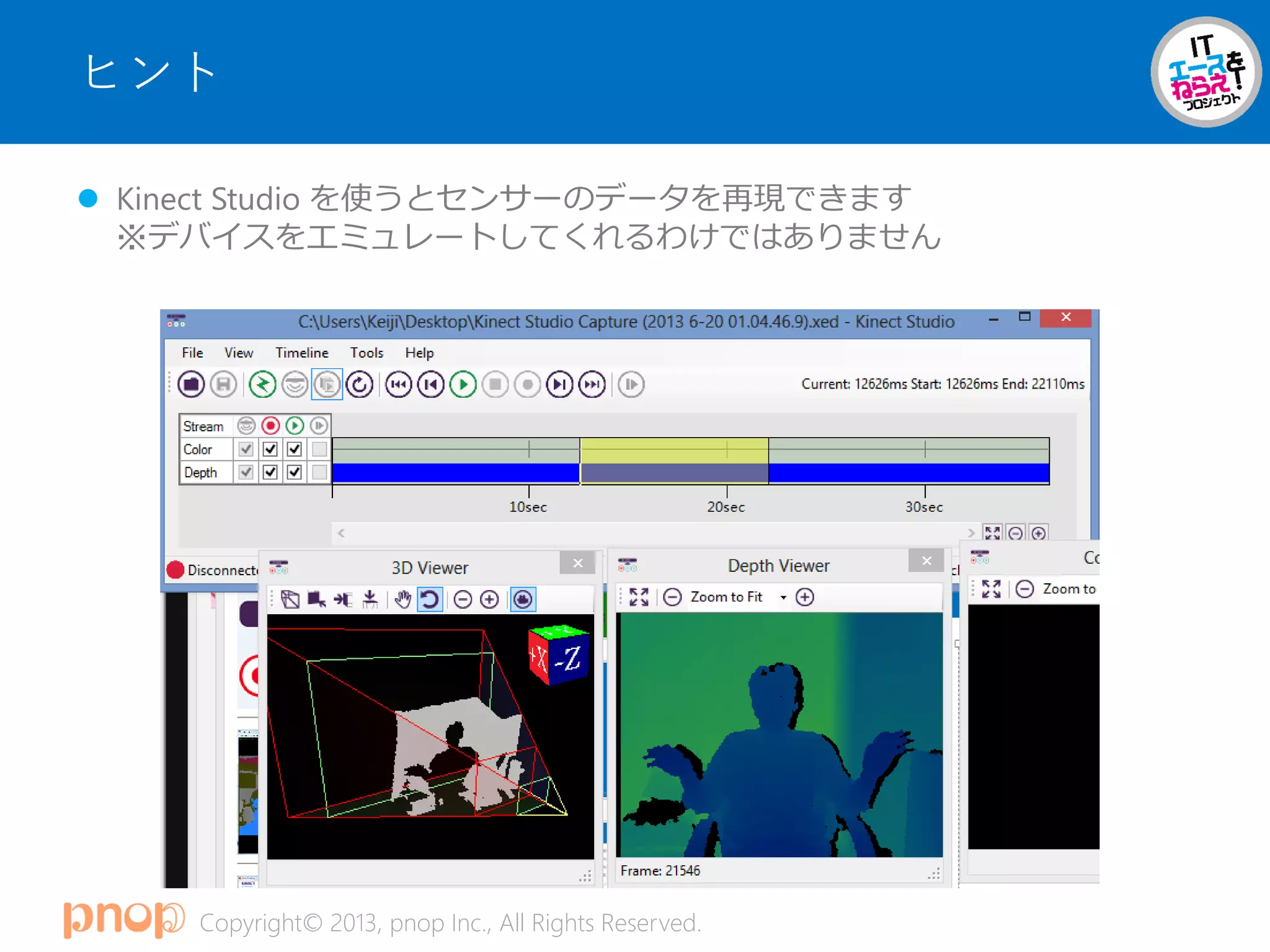Click the grayed Stop square button

coord(495,384)
